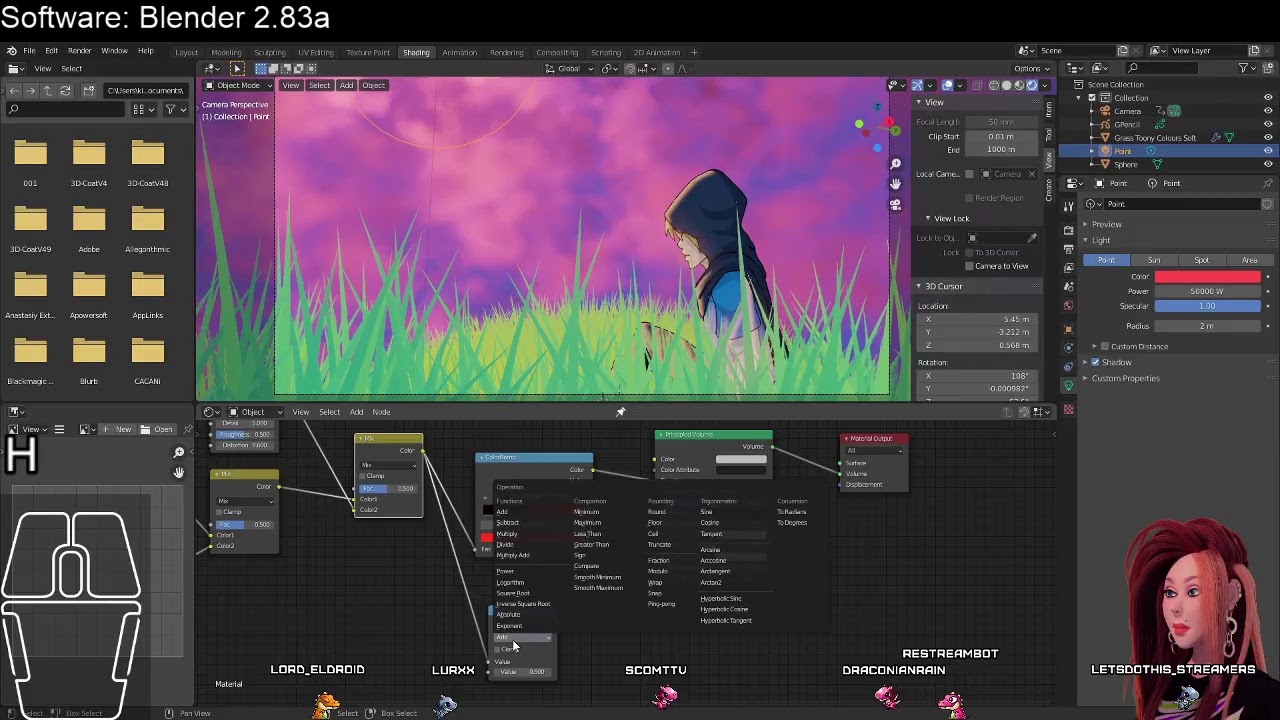
Task: Open node editor Add menu
Action: 356,412
